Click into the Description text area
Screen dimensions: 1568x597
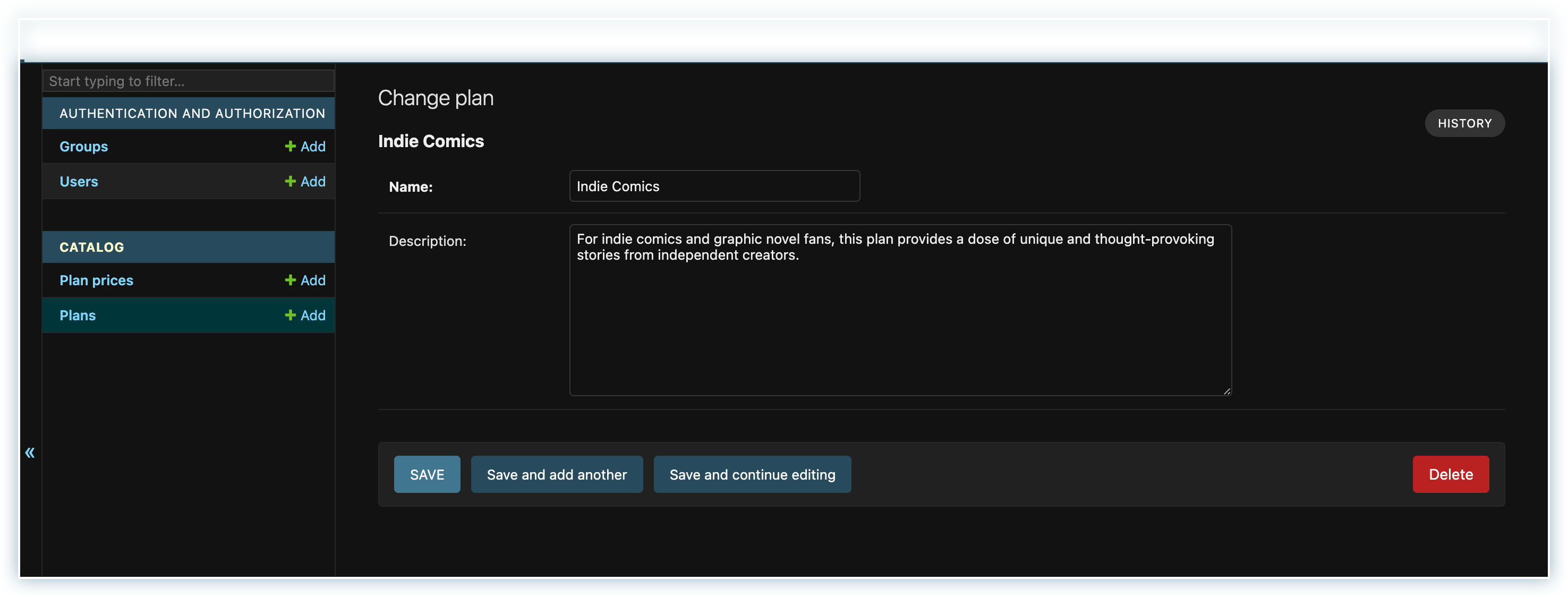click(900, 310)
